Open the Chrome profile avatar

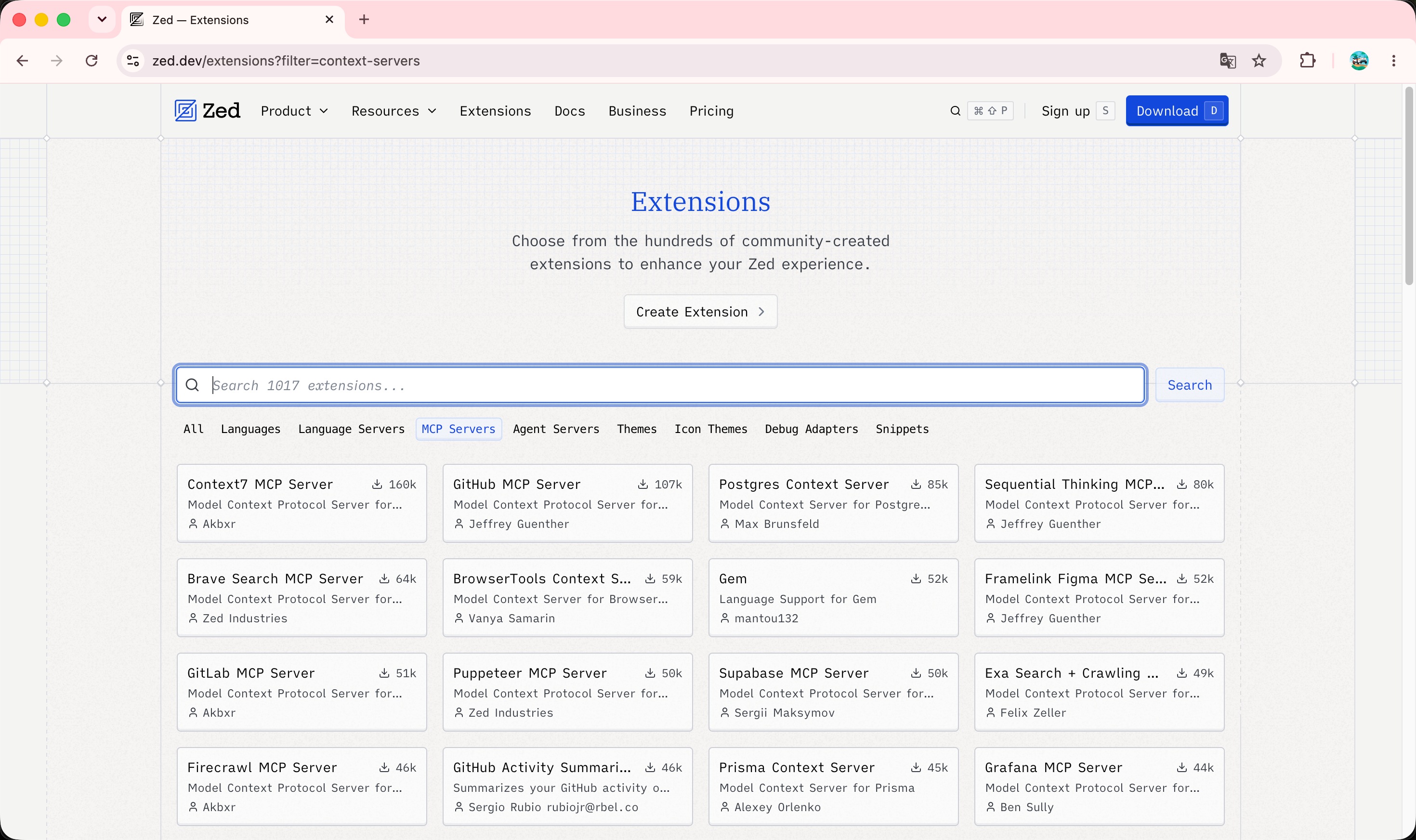tap(1359, 61)
